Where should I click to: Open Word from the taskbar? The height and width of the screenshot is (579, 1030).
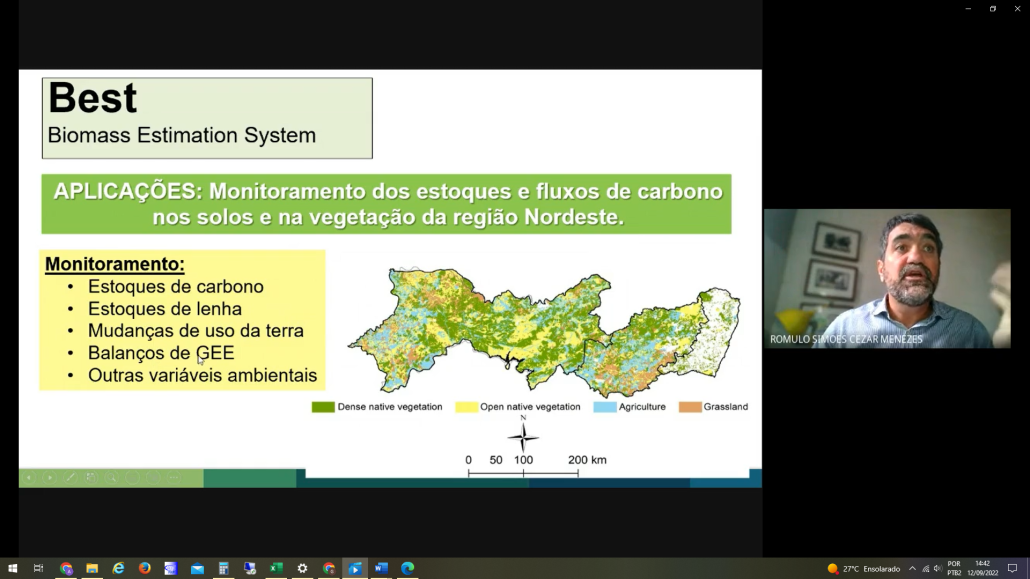[381, 568]
